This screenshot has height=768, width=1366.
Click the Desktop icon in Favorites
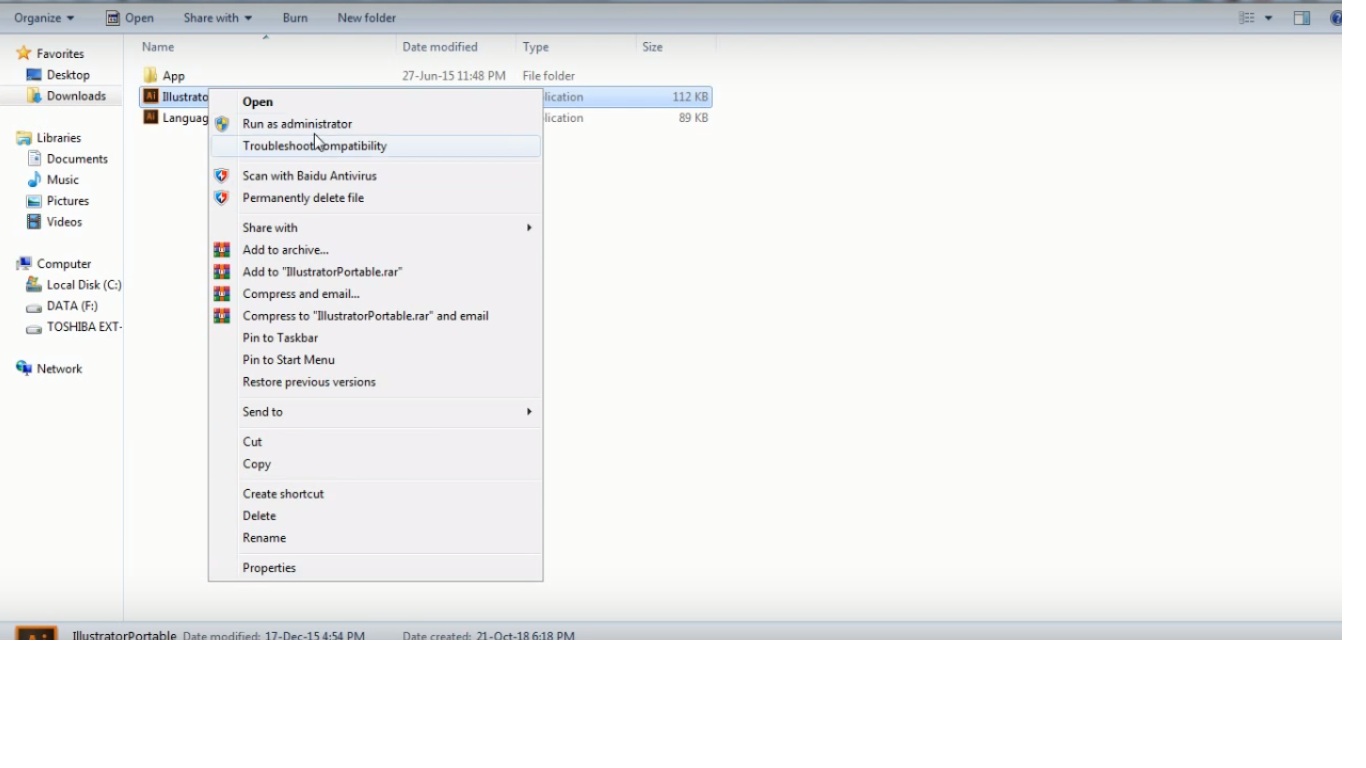point(34,75)
